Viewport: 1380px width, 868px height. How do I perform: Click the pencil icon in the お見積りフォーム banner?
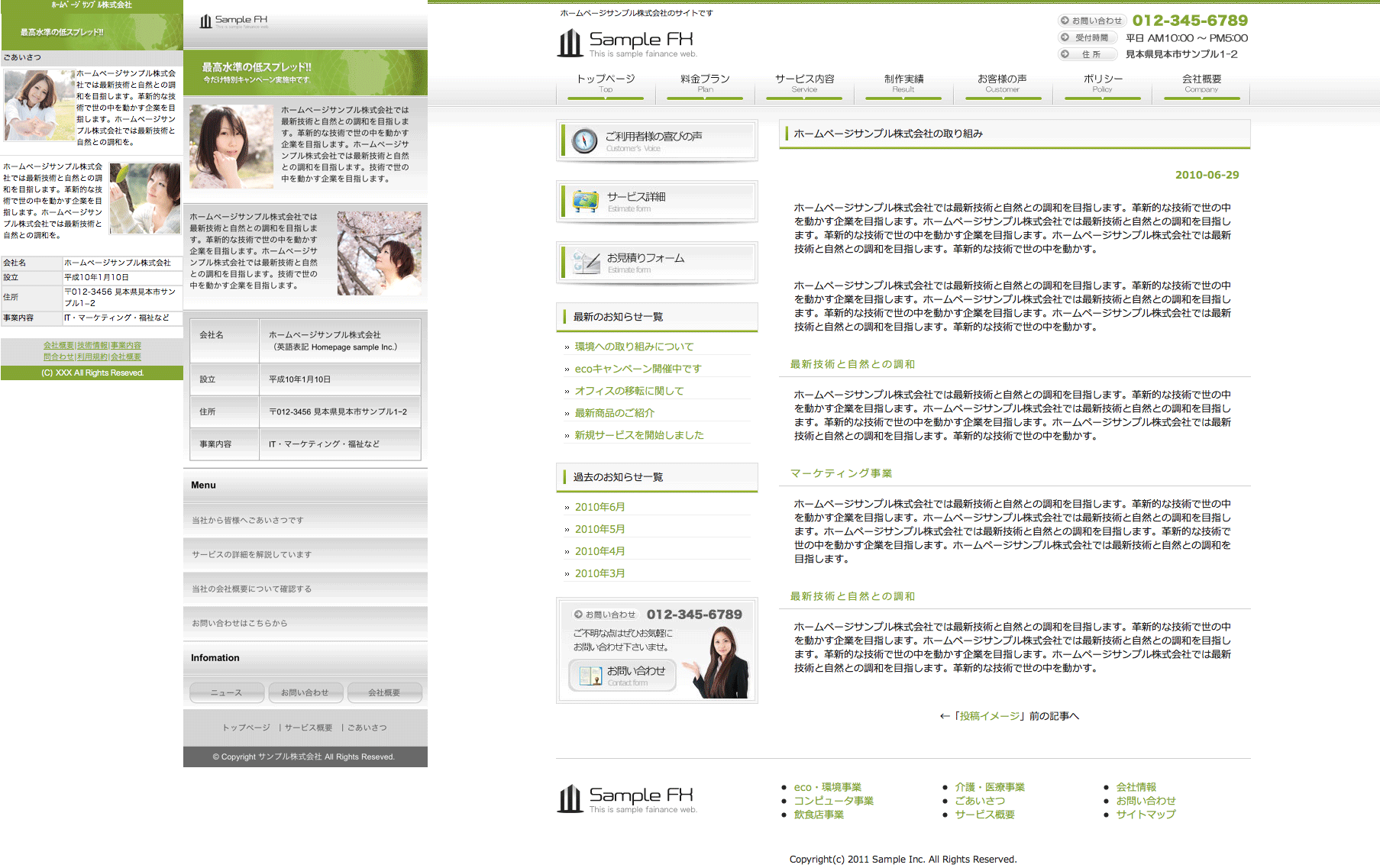click(x=586, y=263)
